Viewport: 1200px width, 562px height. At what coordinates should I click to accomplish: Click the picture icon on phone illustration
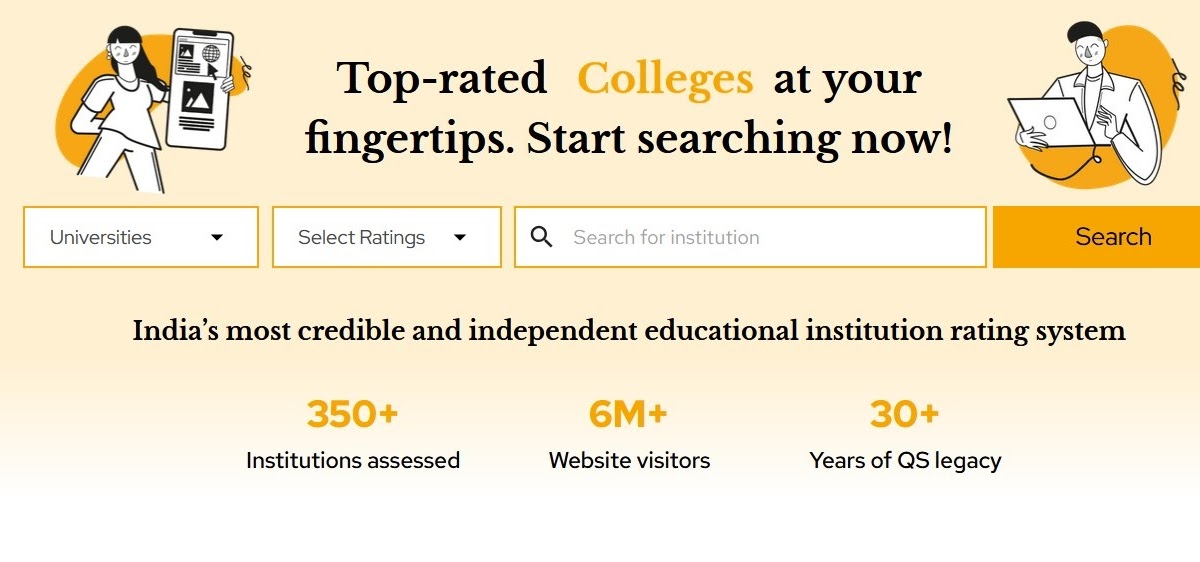click(x=197, y=97)
